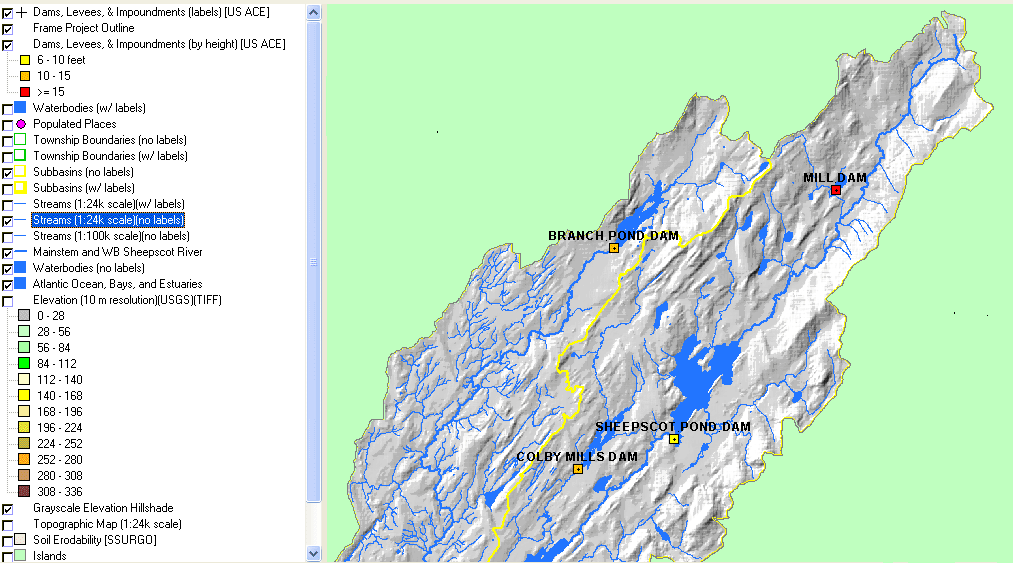Uncheck Streams (1:24k scale)(no labels) checkbox

[x=8, y=221]
